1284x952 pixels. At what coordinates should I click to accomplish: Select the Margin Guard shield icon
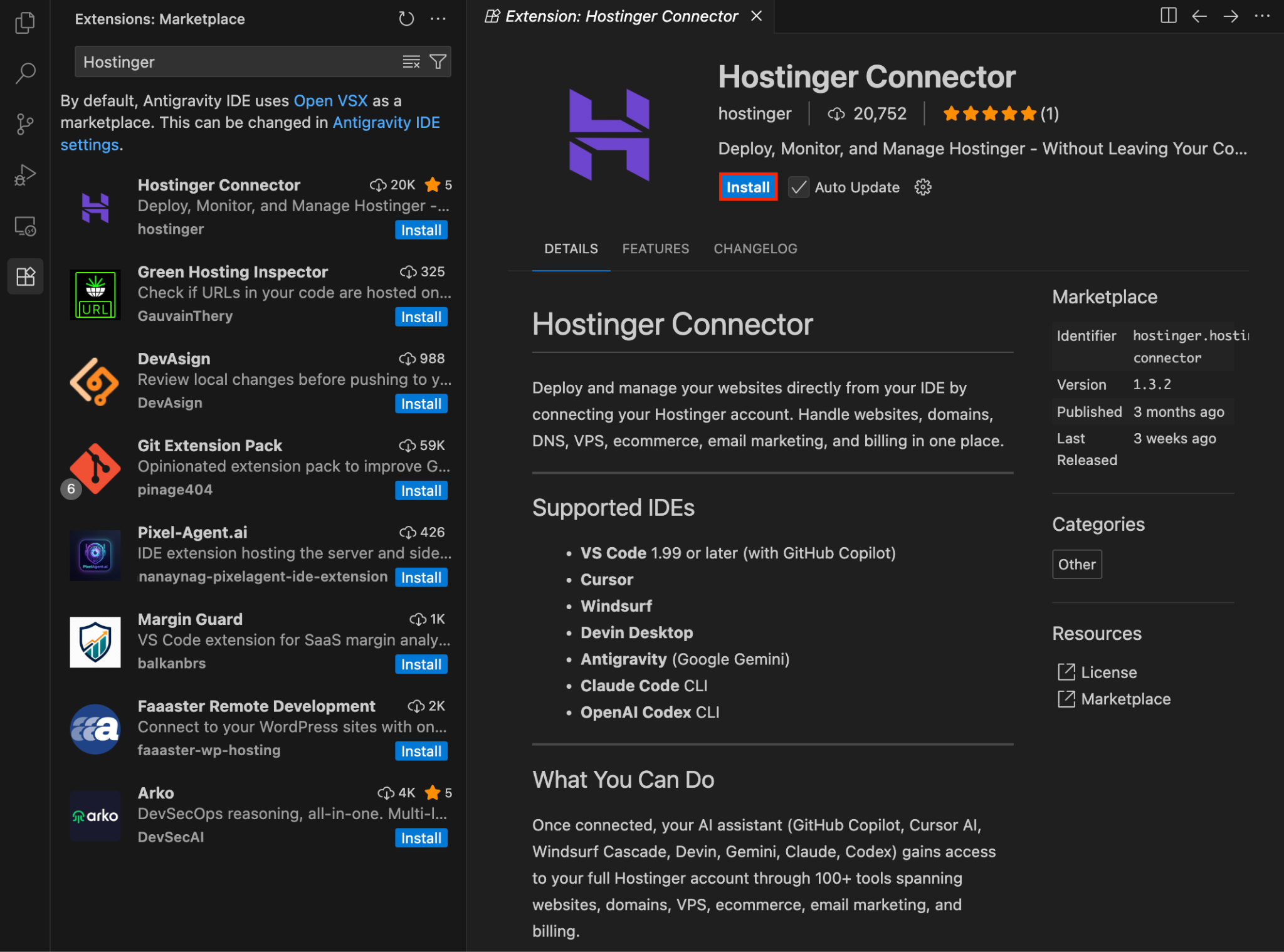[x=95, y=642]
